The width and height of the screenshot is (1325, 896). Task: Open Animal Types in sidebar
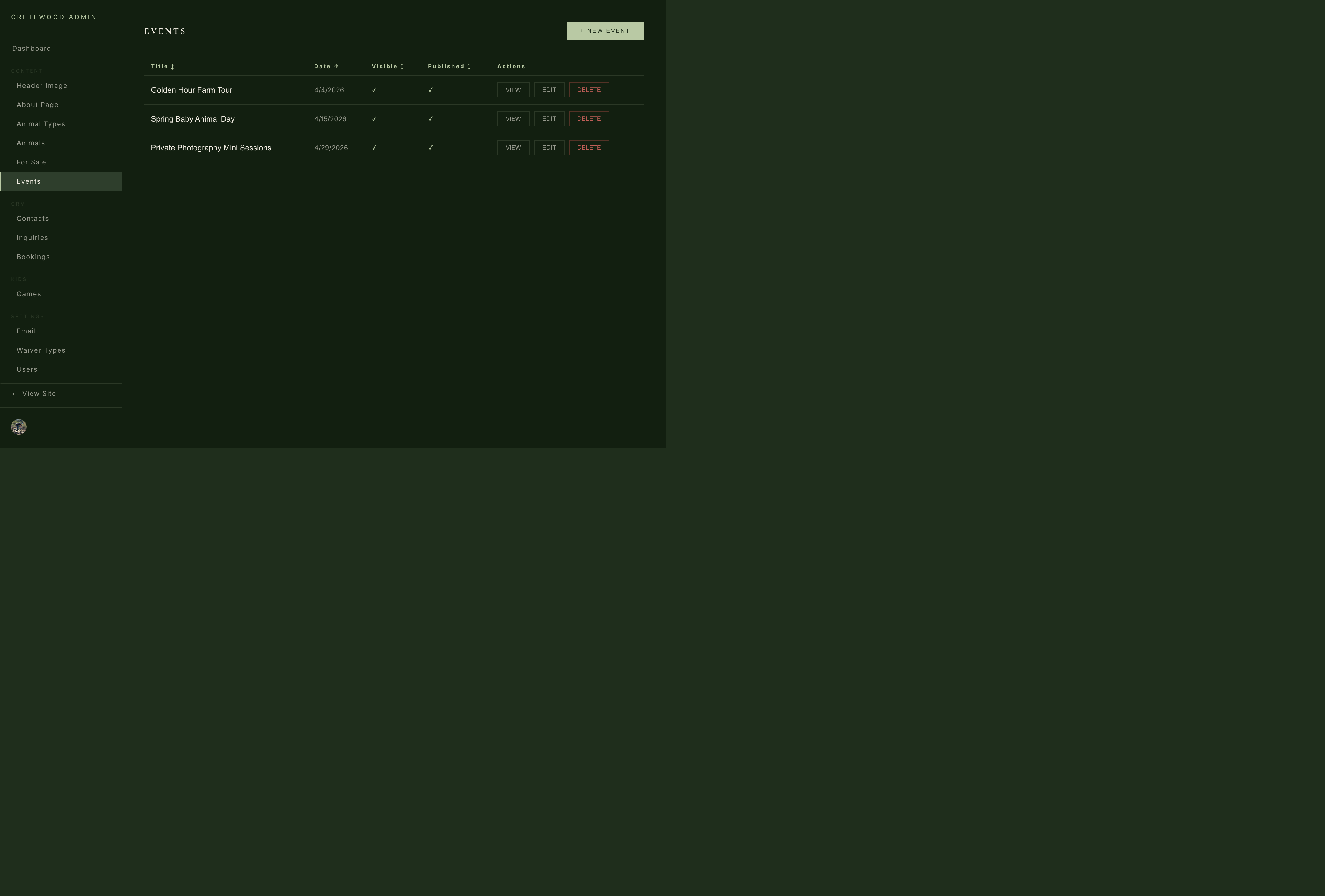[x=41, y=124]
